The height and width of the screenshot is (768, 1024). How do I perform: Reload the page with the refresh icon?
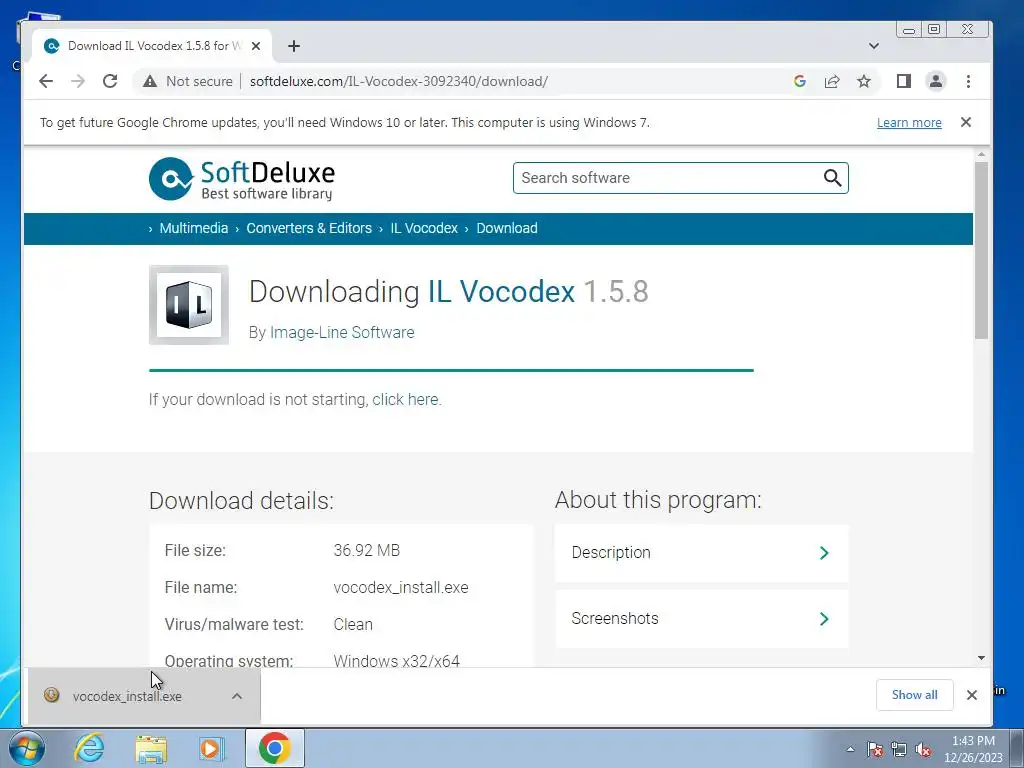(110, 81)
